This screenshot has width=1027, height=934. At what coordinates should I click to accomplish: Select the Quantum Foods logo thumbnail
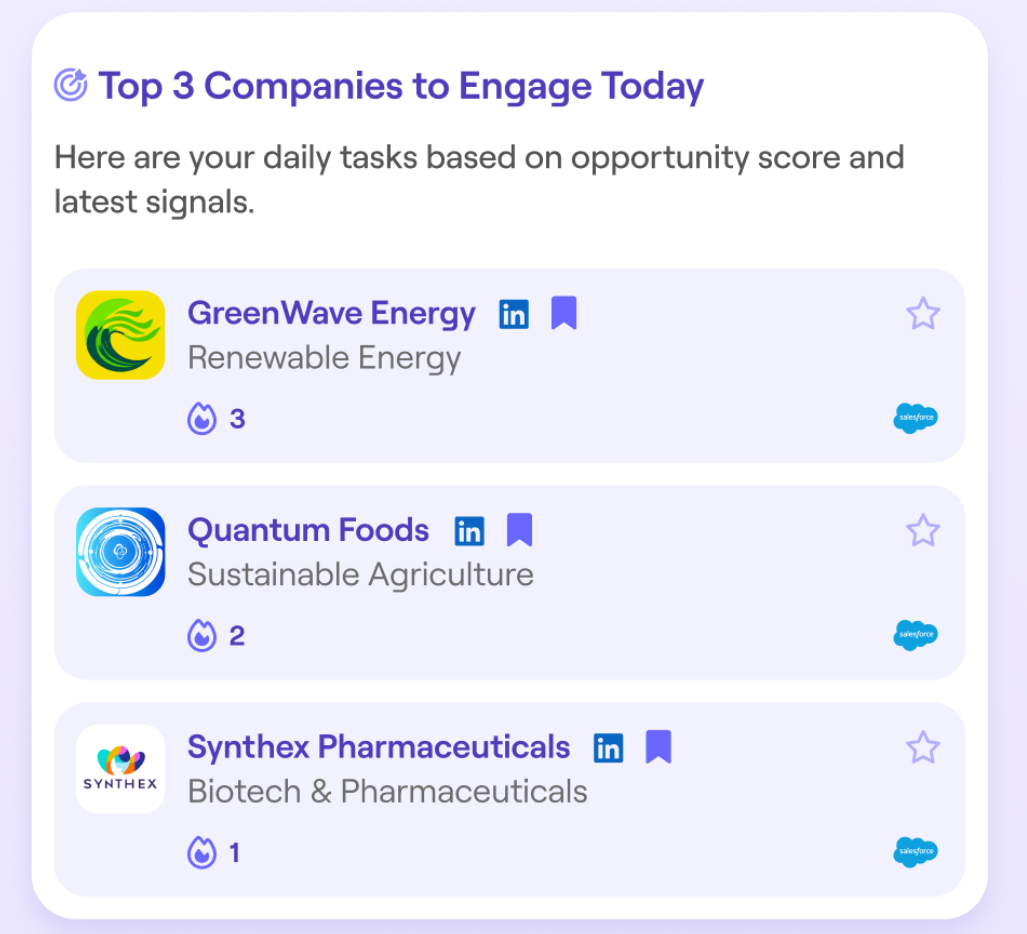click(x=121, y=551)
